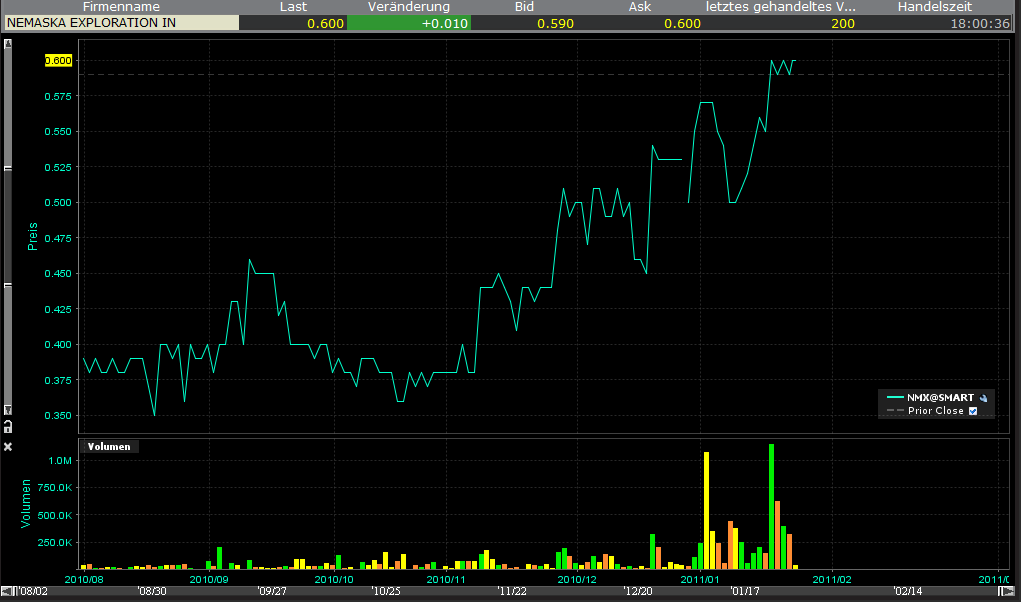Click the Firmenname column header
Screen dimensions: 1021x602
[121, 7]
